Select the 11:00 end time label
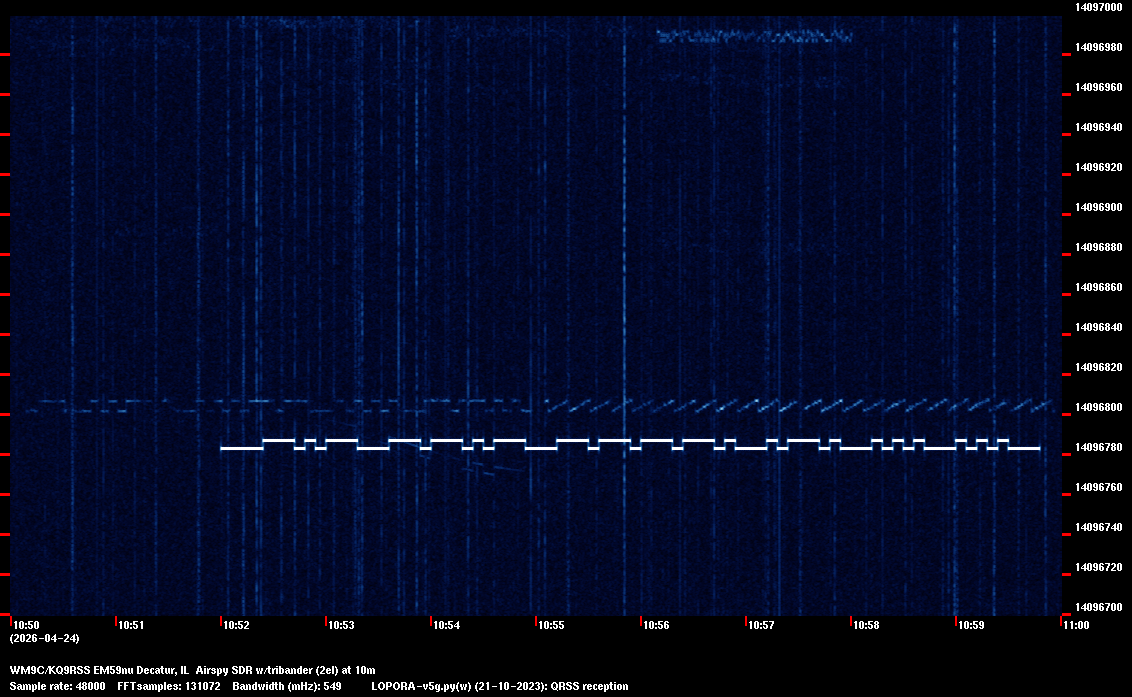 coord(1076,625)
